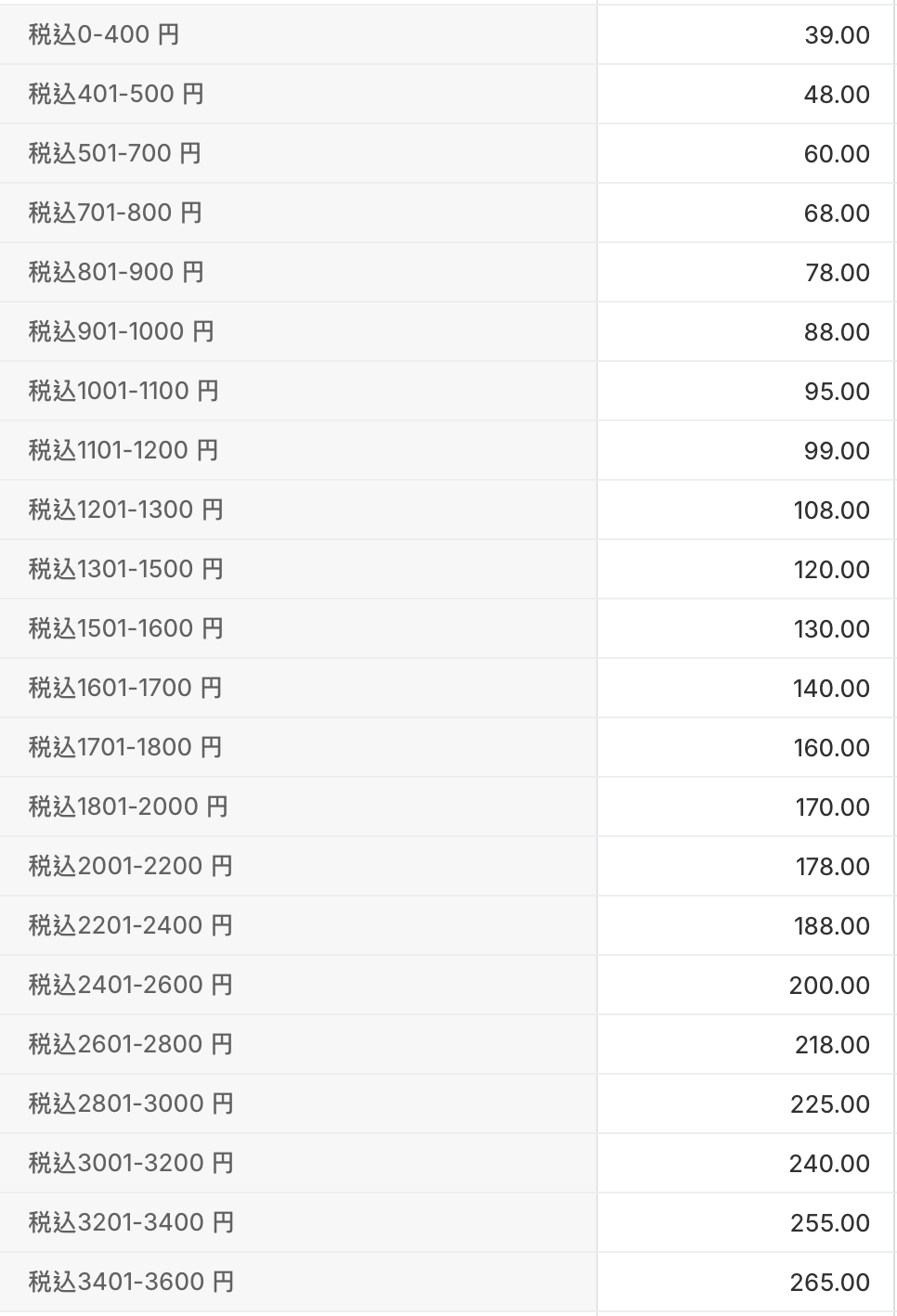The width and height of the screenshot is (897, 1316).
Task: Click the 60.00 price field
Action: pos(745,154)
